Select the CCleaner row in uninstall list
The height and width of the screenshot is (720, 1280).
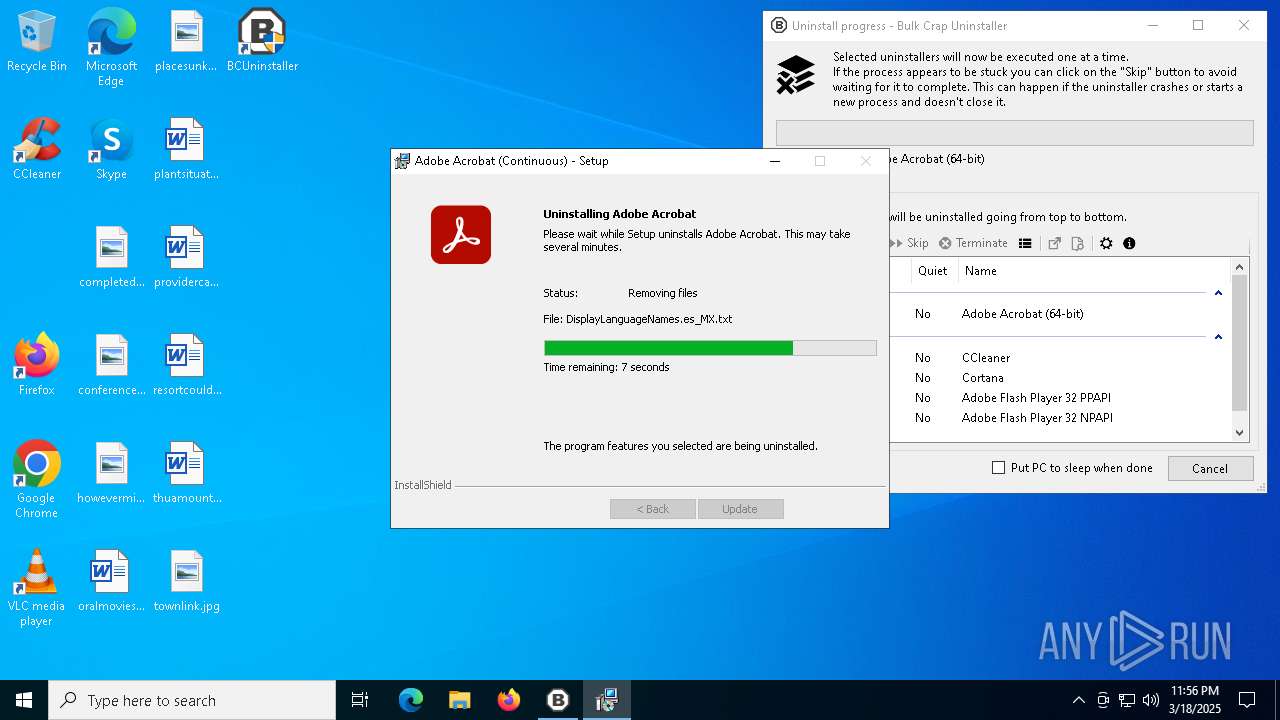(x=1060, y=358)
